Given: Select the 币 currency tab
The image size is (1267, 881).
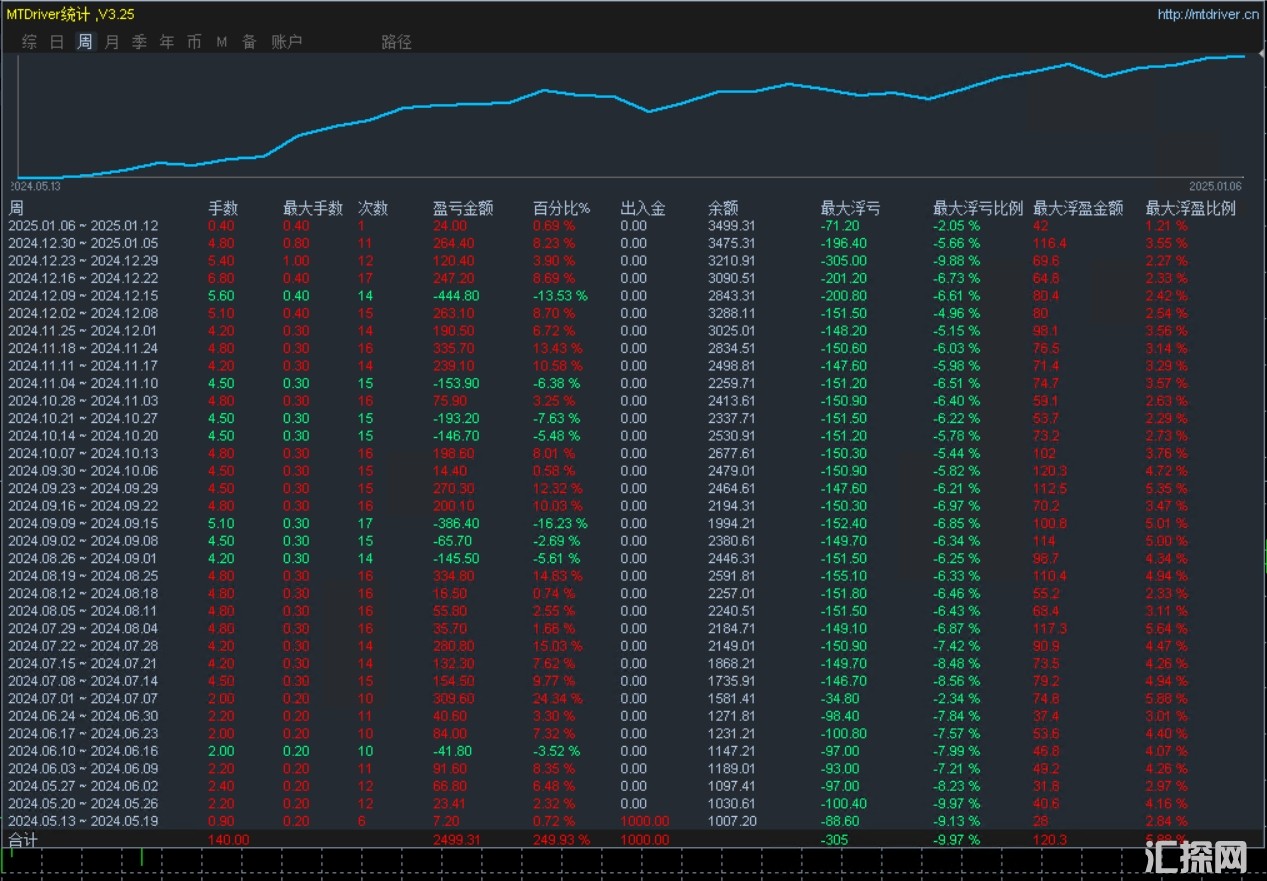Looking at the screenshot, I should point(194,42).
